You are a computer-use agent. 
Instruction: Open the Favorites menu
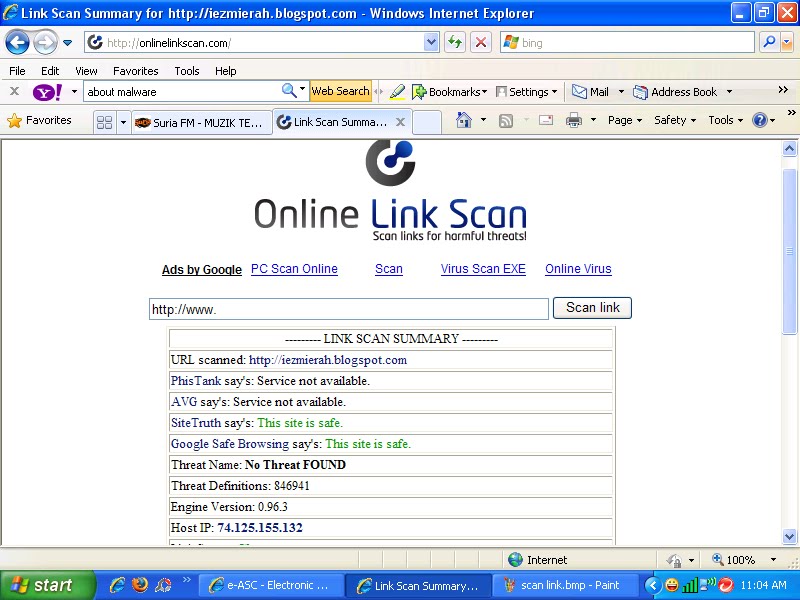(136, 71)
